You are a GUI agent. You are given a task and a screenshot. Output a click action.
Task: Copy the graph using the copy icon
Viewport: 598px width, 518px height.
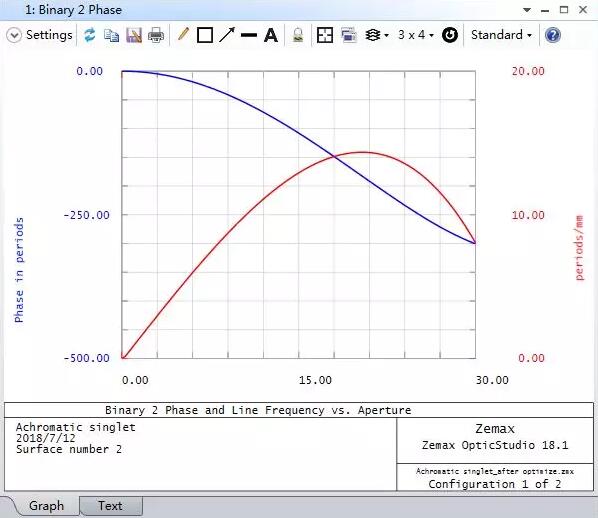(111, 35)
